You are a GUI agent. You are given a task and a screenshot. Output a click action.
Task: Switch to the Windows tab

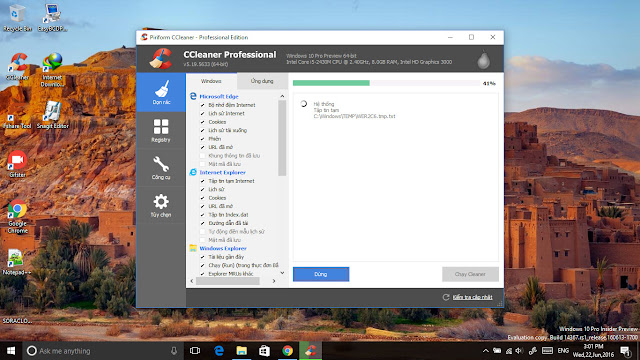click(211, 81)
